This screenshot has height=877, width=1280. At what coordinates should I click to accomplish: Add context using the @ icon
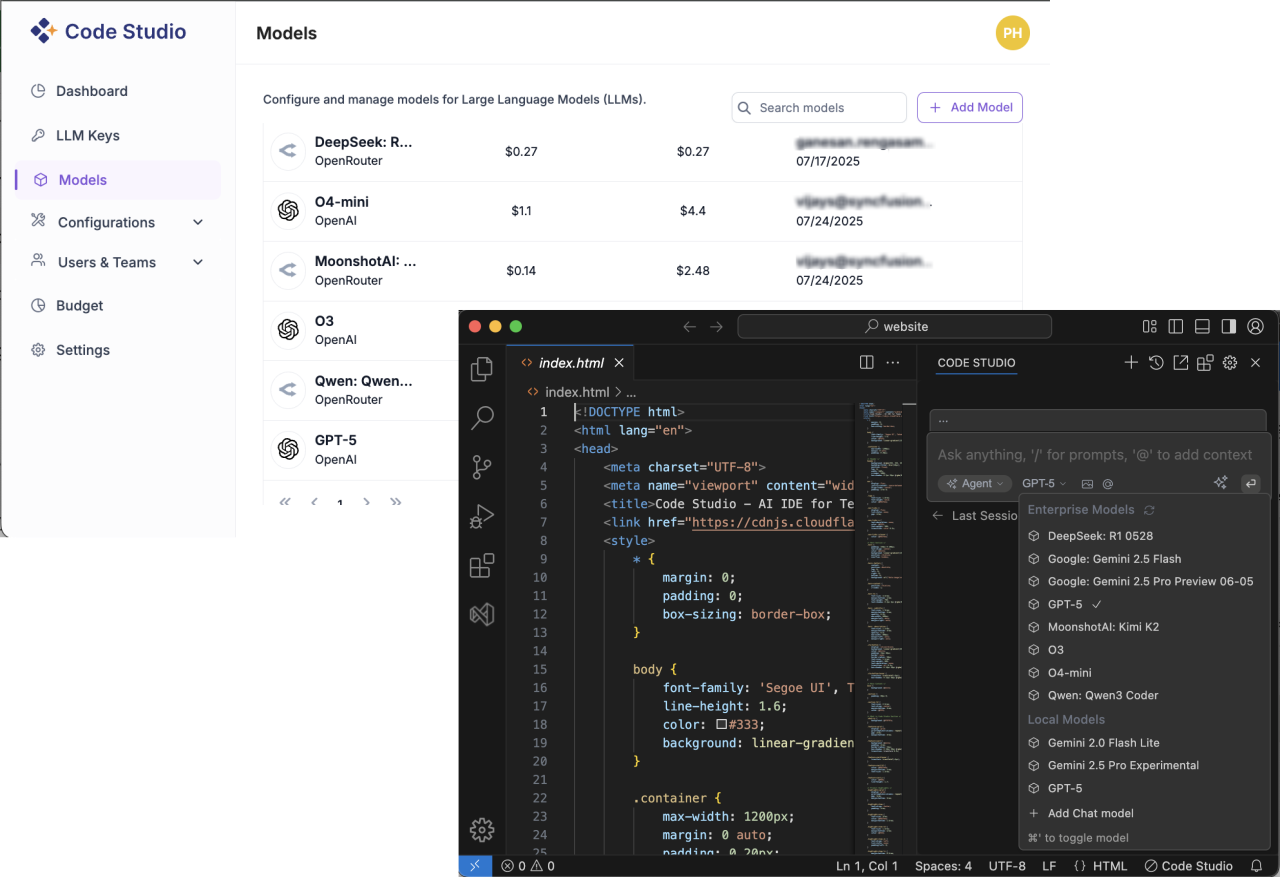[x=1107, y=483]
